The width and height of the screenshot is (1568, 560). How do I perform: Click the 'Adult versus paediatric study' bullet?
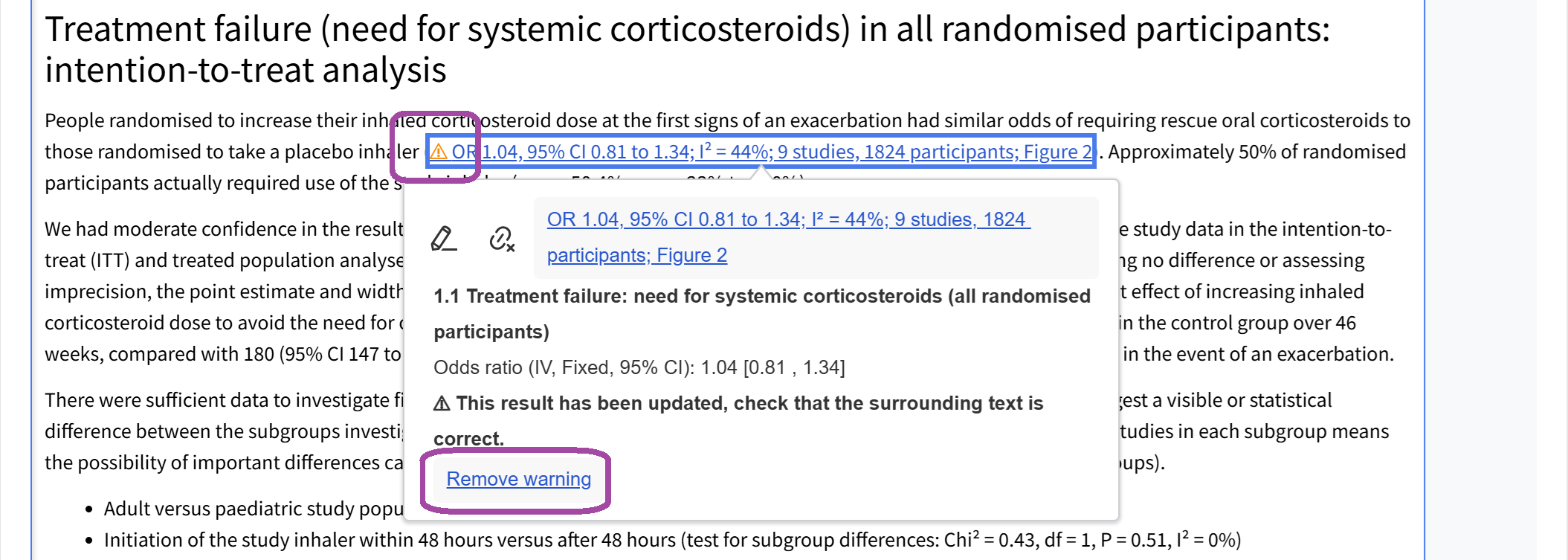click(253, 509)
